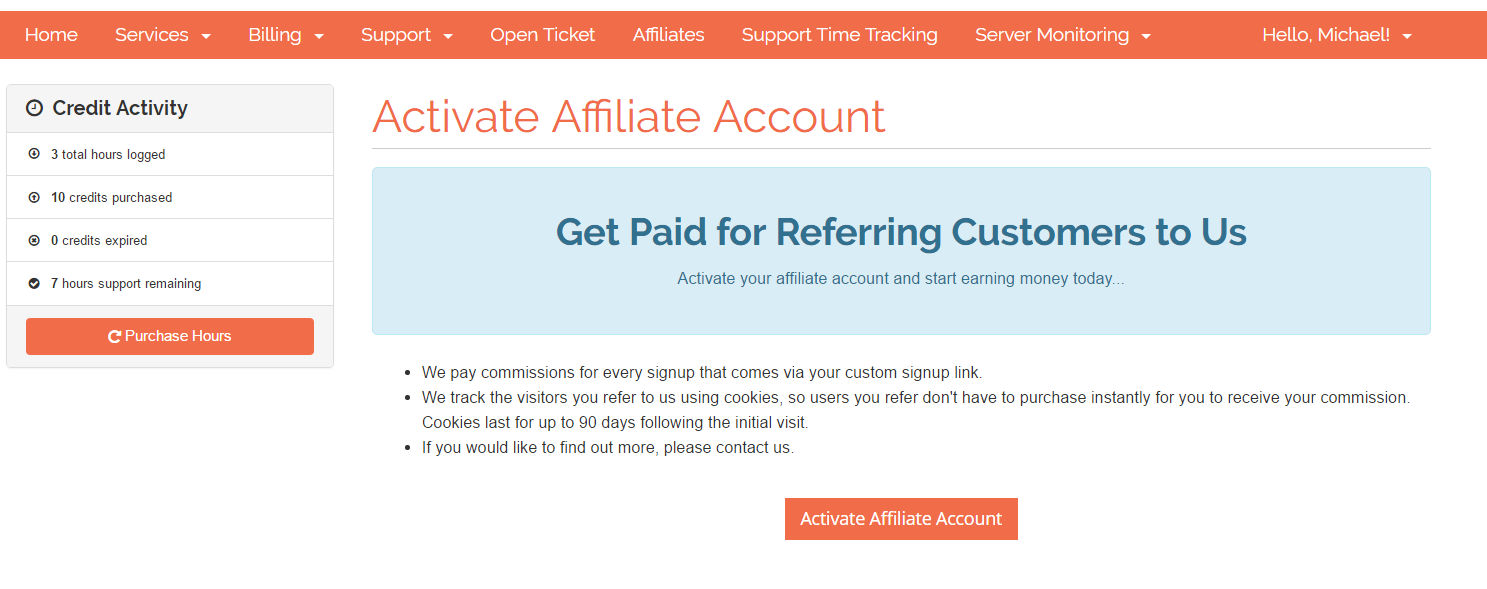Screen dimensions: 1487x589
Task: Go to the Home menu item
Action: 51,35
